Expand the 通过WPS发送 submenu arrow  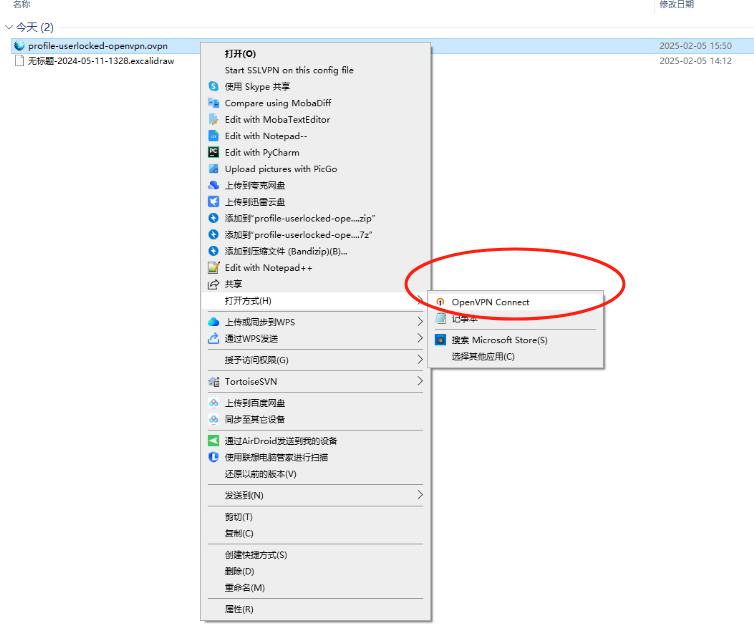[420, 338]
